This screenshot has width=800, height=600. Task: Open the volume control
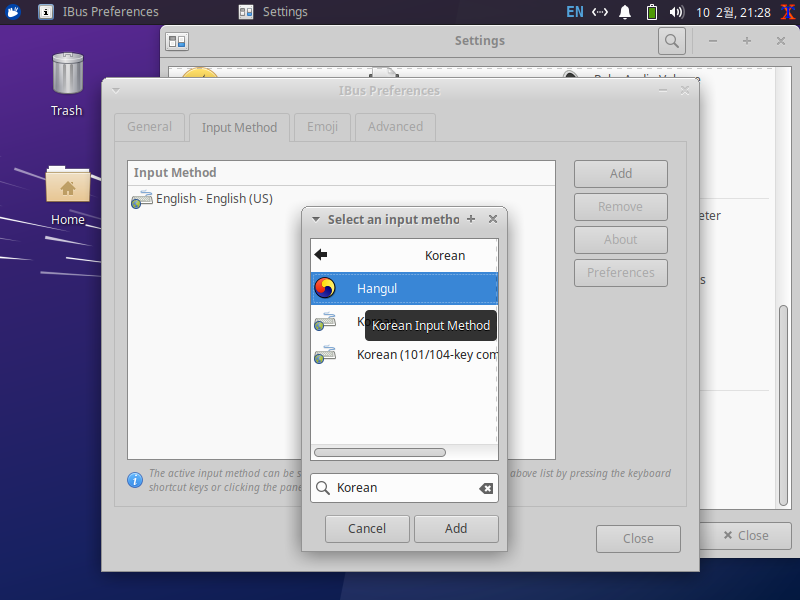[677, 12]
